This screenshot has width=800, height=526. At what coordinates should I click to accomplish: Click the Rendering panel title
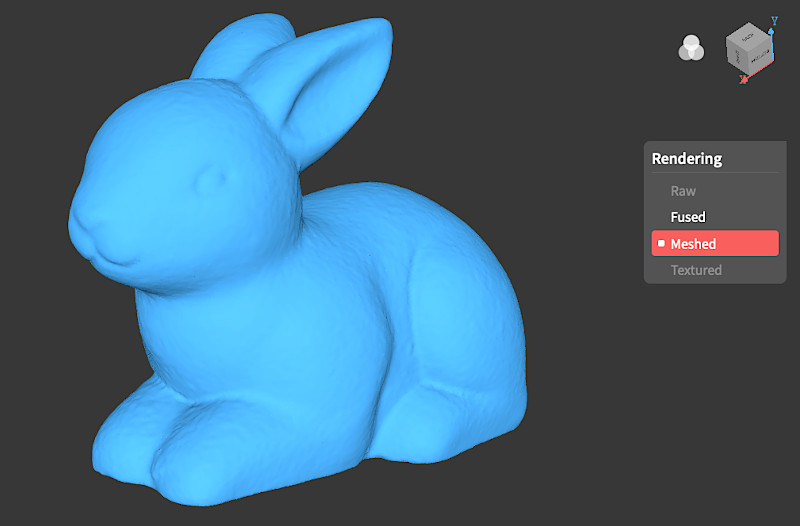[687, 159]
